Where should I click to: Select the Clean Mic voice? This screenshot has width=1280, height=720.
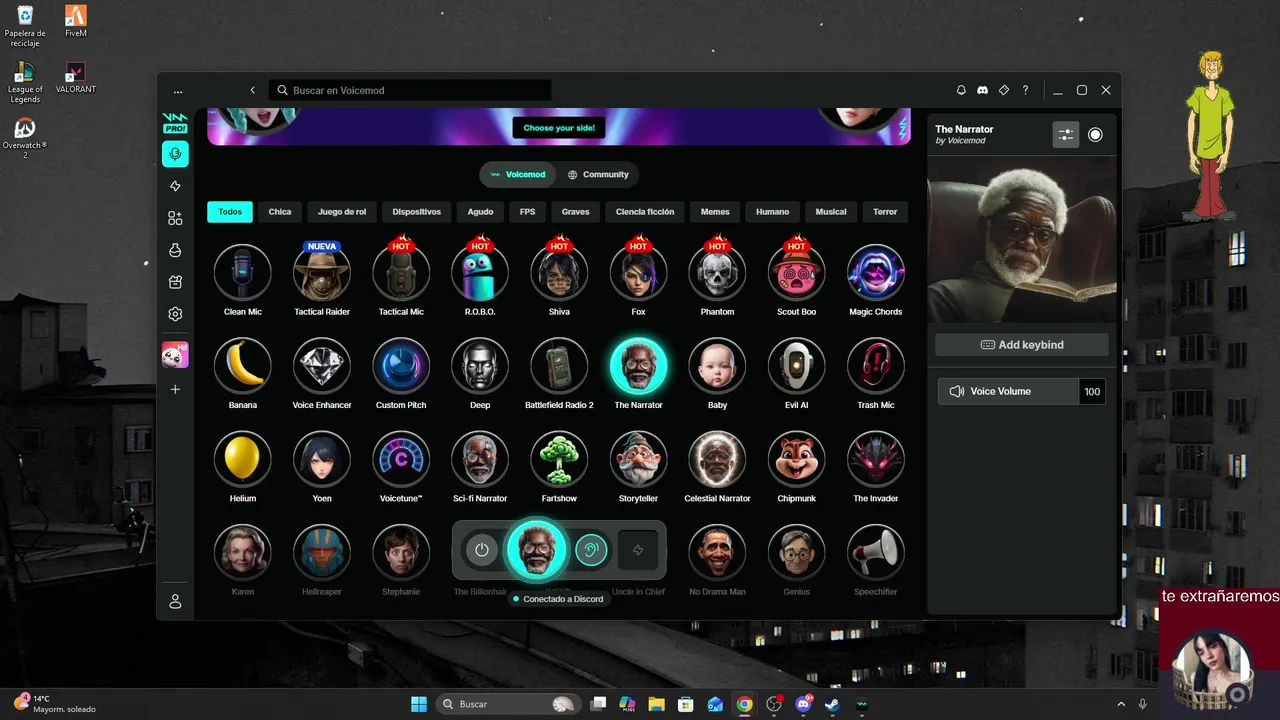(242, 272)
